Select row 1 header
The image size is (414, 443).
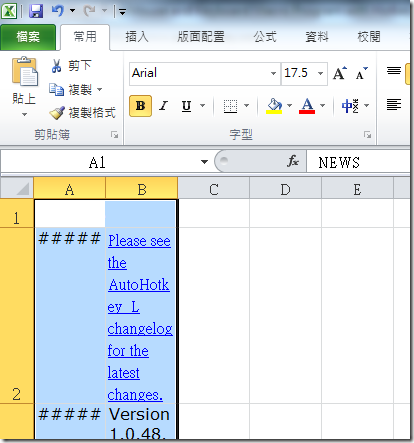click(17, 214)
